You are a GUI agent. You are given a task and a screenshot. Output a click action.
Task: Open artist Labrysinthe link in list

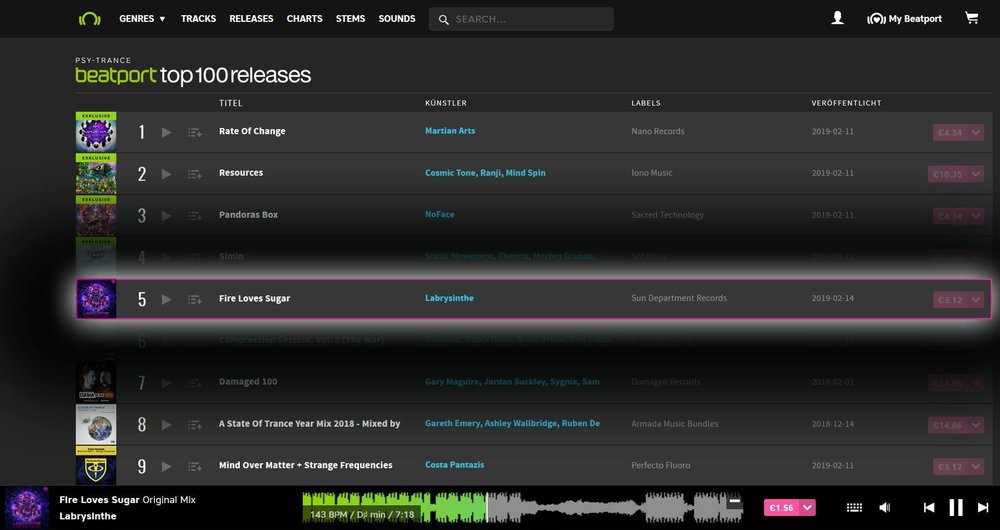coord(449,298)
